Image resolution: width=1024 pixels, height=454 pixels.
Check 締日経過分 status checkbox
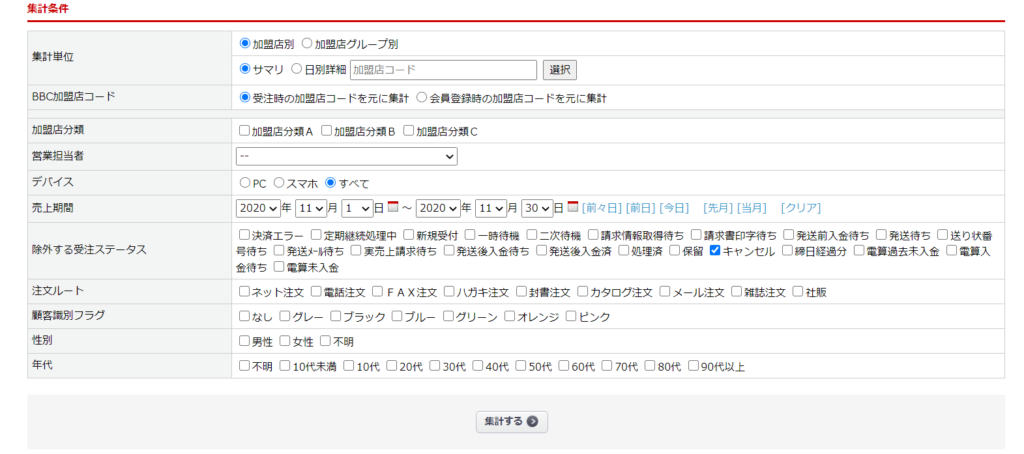point(789,250)
